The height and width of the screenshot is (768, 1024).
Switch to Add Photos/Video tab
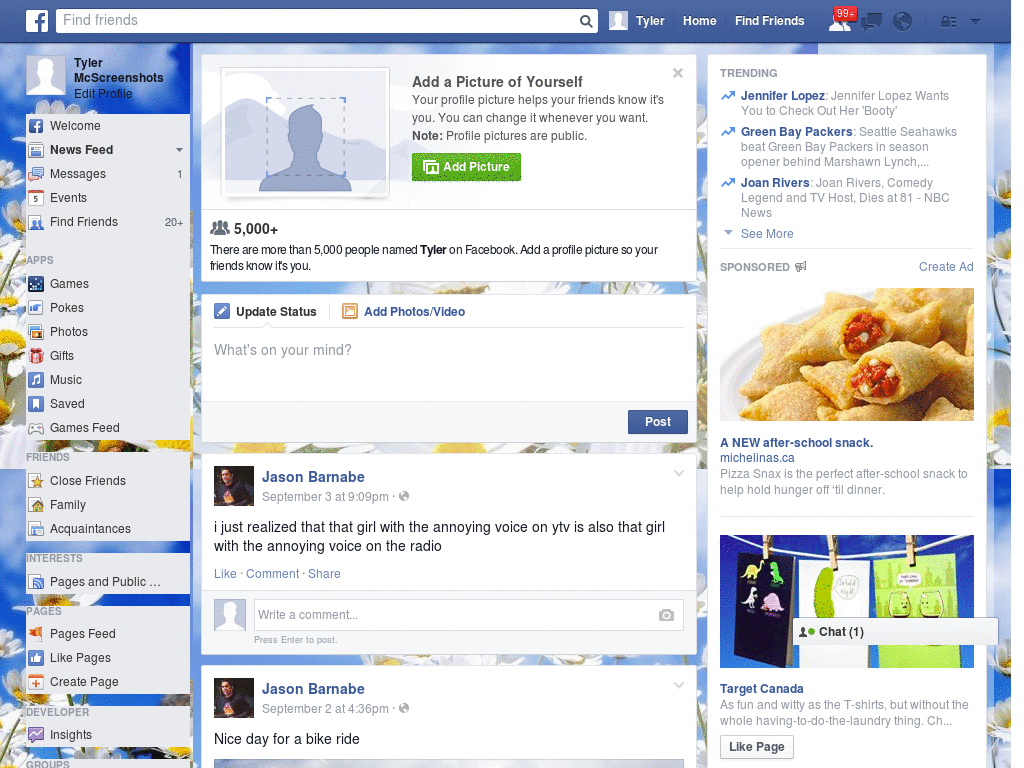(x=404, y=312)
